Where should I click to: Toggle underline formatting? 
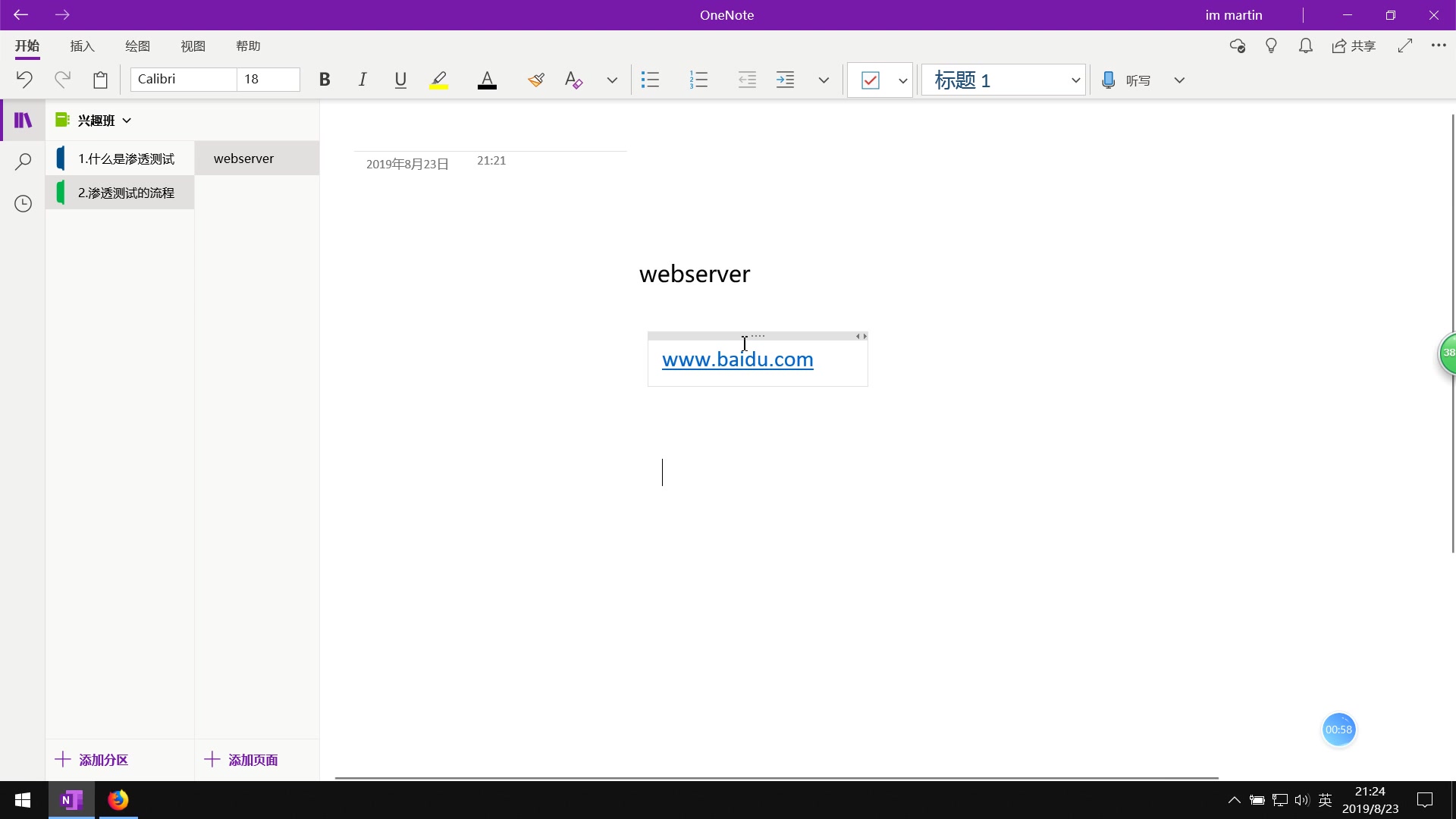pos(400,80)
